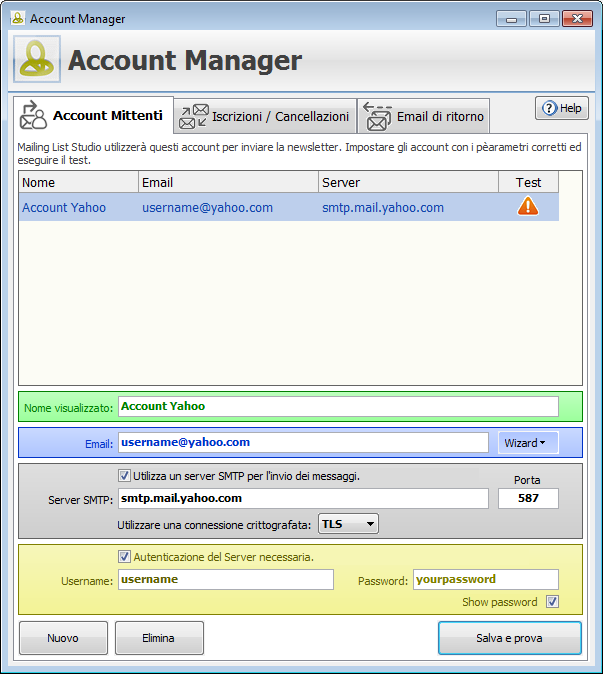Open the Email di ritorno tab
The image size is (603, 674).
click(423, 116)
